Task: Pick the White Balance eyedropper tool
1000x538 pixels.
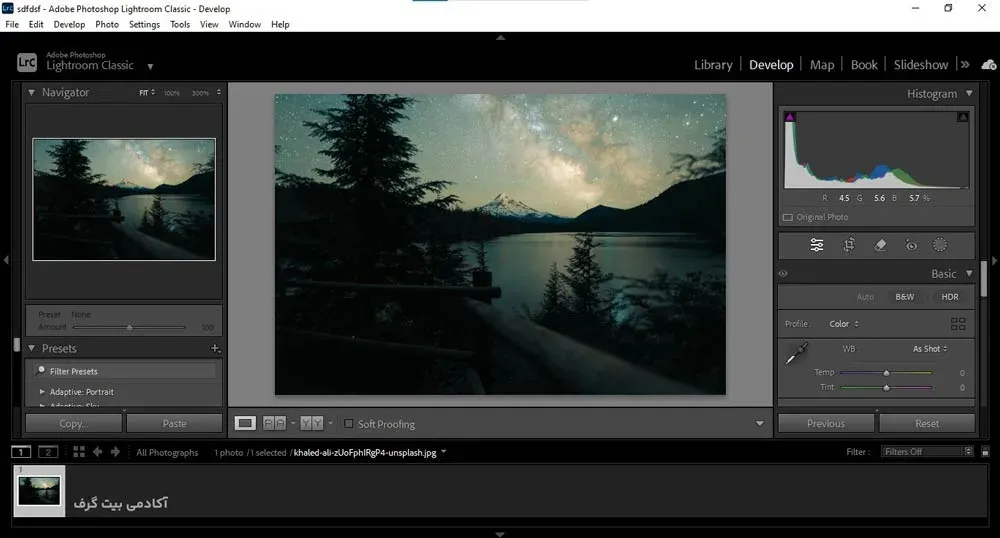Action: click(796, 354)
